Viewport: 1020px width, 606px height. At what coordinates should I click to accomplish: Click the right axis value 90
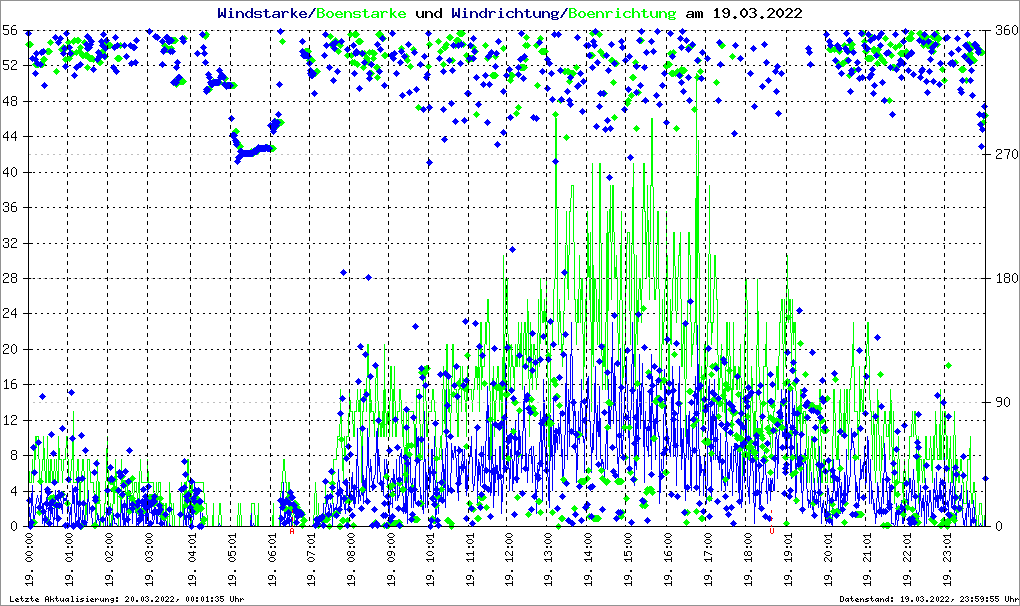[x=1002, y=403]
